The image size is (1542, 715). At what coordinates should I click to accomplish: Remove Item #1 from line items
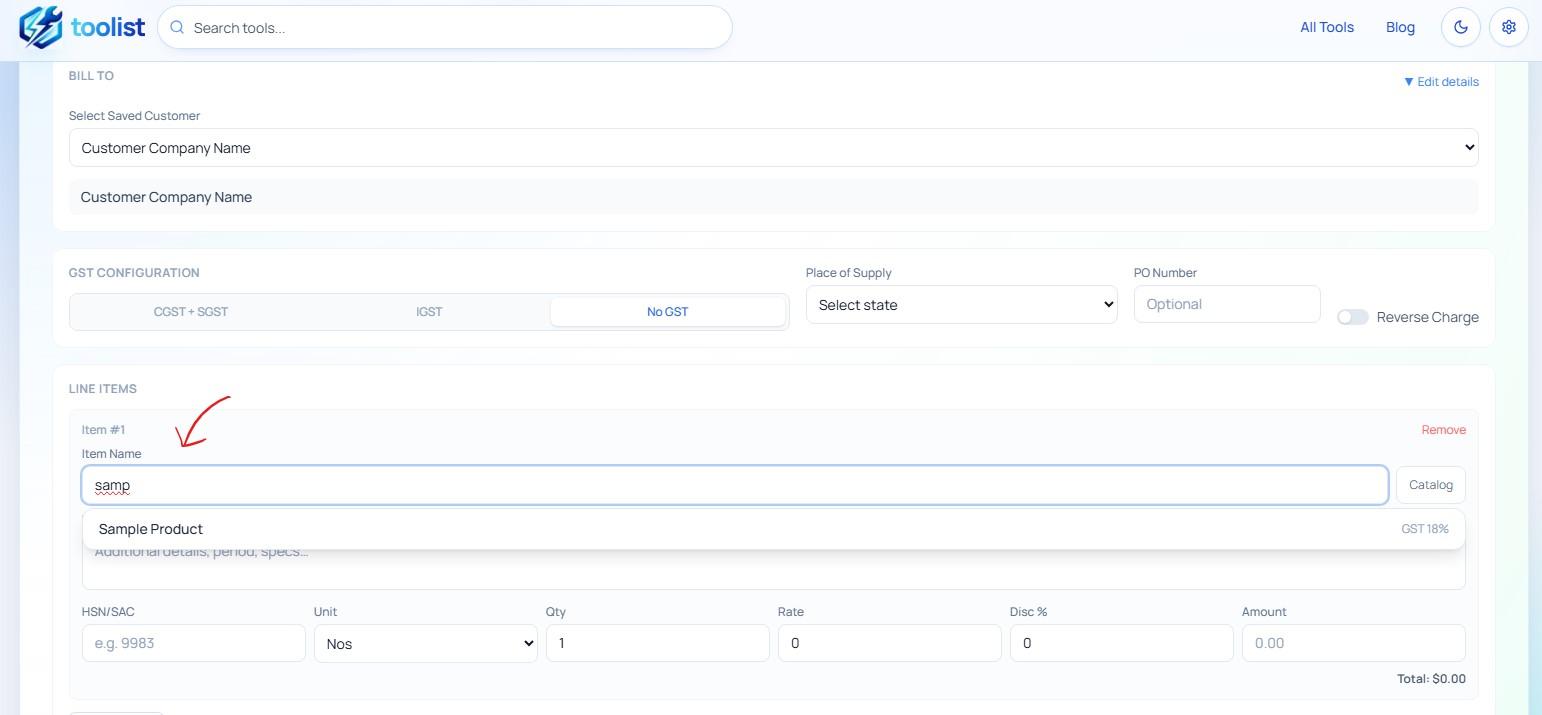tap(1443, 429)
